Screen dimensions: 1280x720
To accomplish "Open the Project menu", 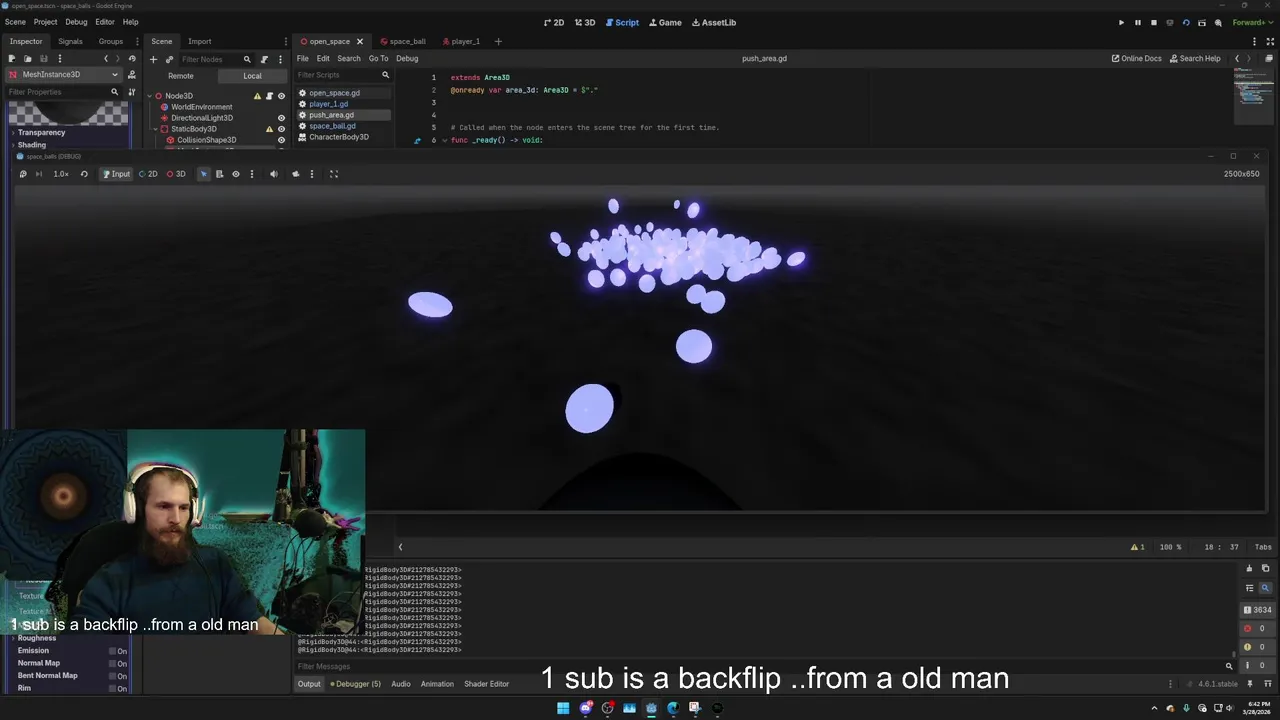I will [45, 22].
